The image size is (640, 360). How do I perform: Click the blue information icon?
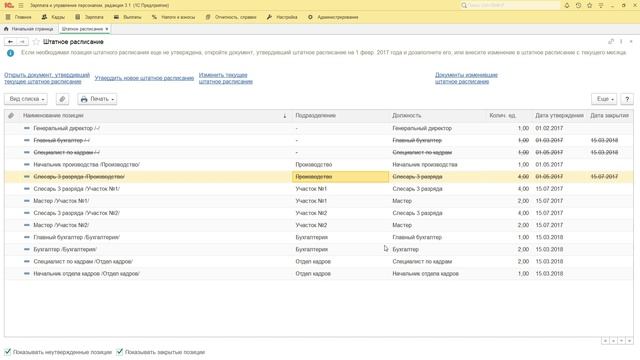click(10, 53)
